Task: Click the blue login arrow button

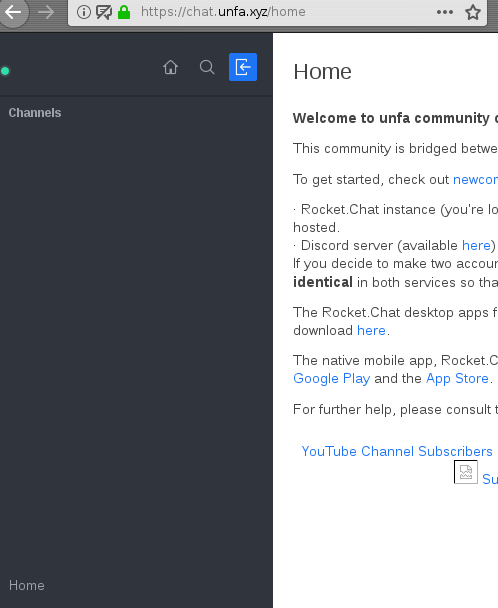Action: point(243,67)
